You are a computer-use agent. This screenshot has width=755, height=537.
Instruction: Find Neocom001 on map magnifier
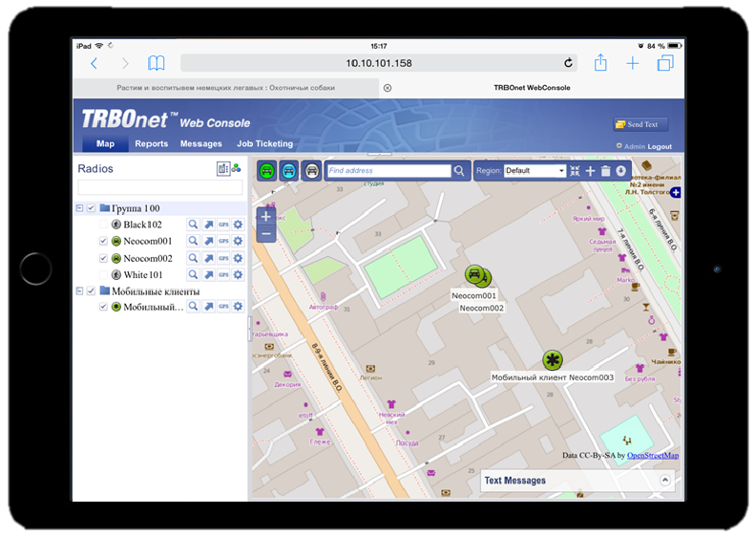(193, 241)
